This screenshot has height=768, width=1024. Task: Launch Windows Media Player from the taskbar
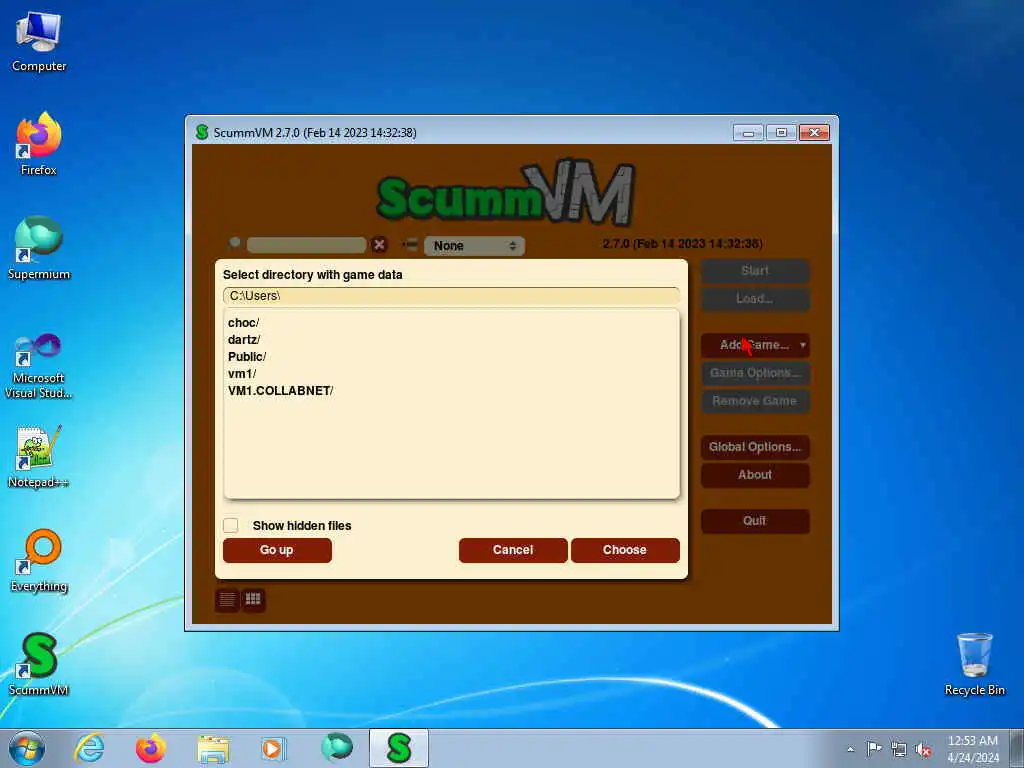pos(274,748)
